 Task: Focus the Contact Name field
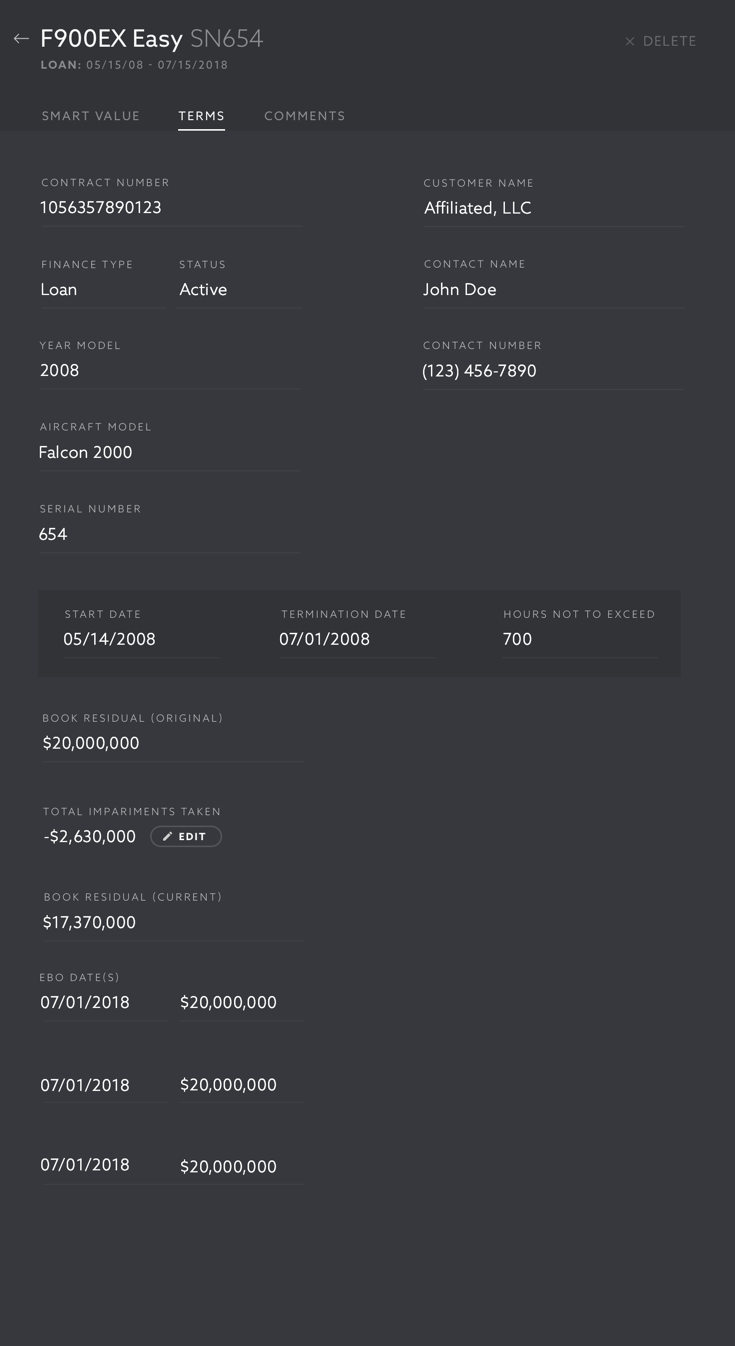click(553, 290)
